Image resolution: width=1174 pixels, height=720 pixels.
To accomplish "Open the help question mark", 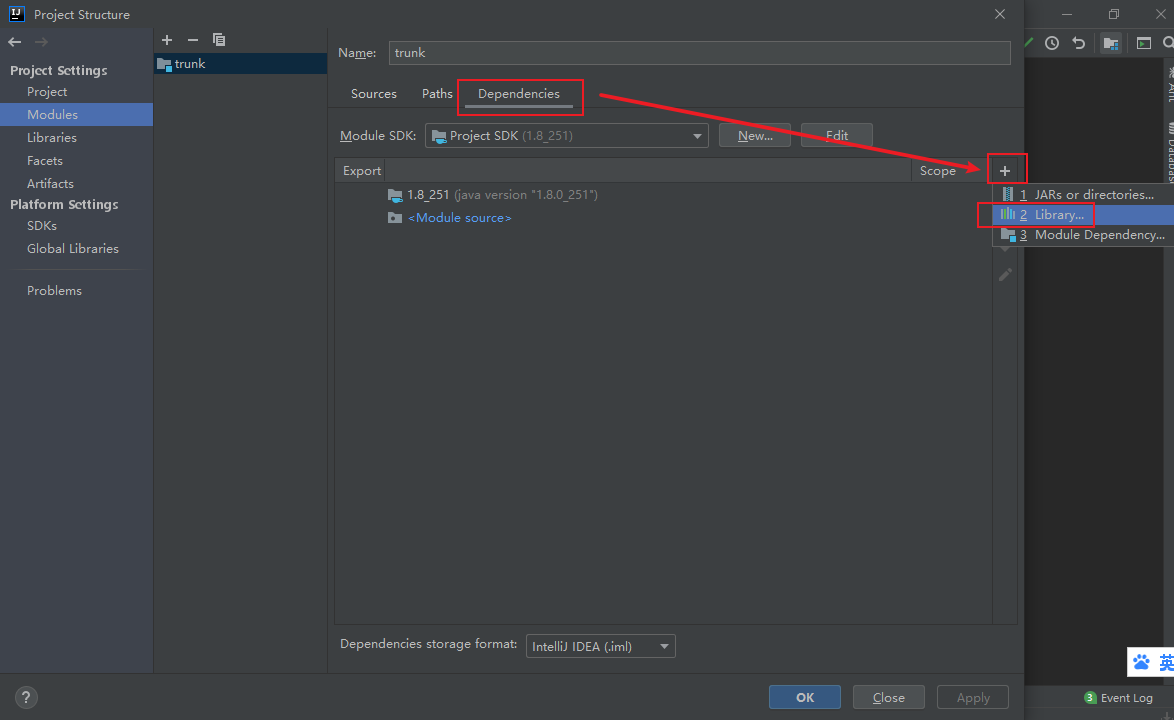I will tap(26, 698).
